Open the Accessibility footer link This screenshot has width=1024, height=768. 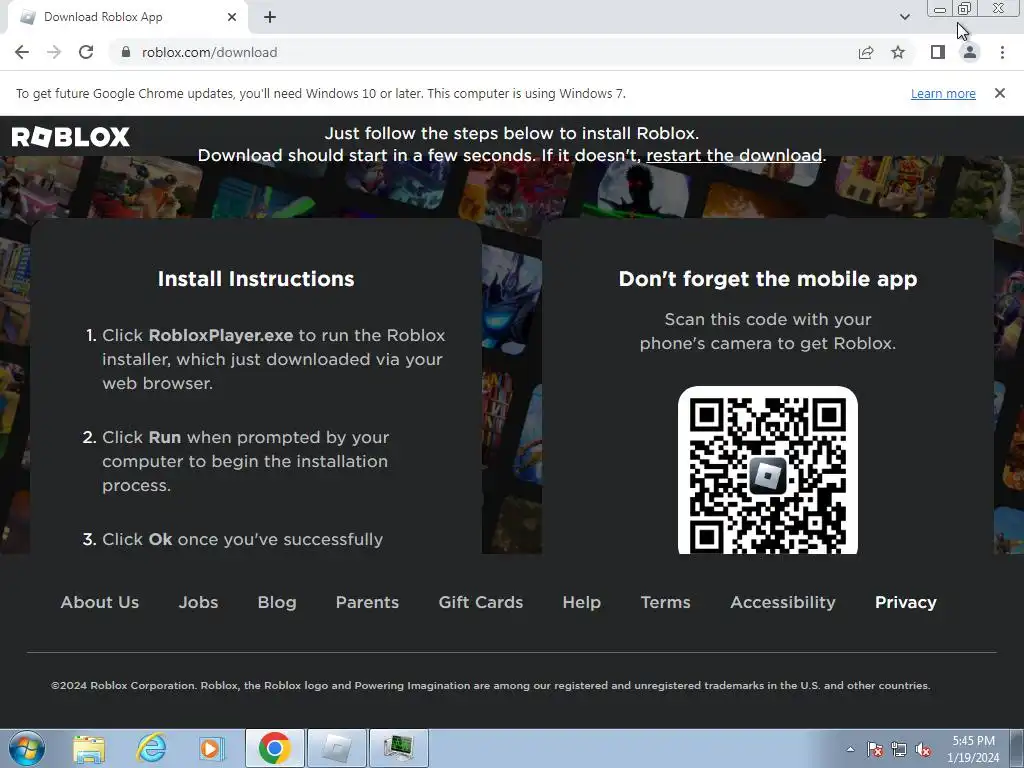[782, 602]
